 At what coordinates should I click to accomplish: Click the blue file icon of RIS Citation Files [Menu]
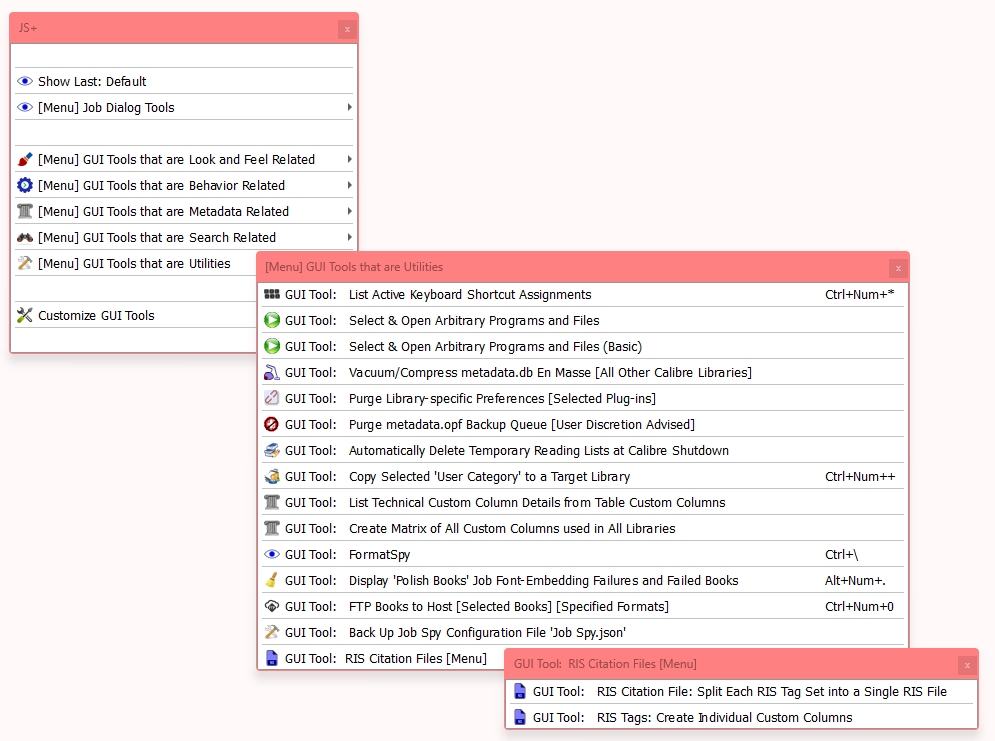272,659
